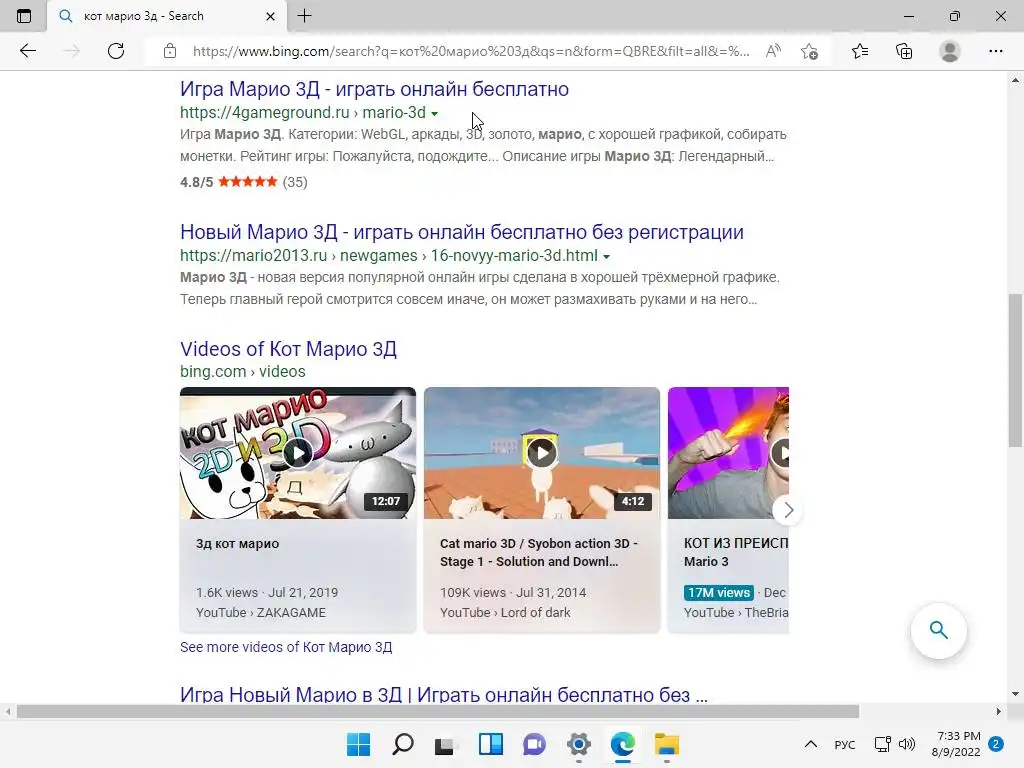Open a new browser tab
This screenshot has width=1024, height=768.
pos(304,16)
